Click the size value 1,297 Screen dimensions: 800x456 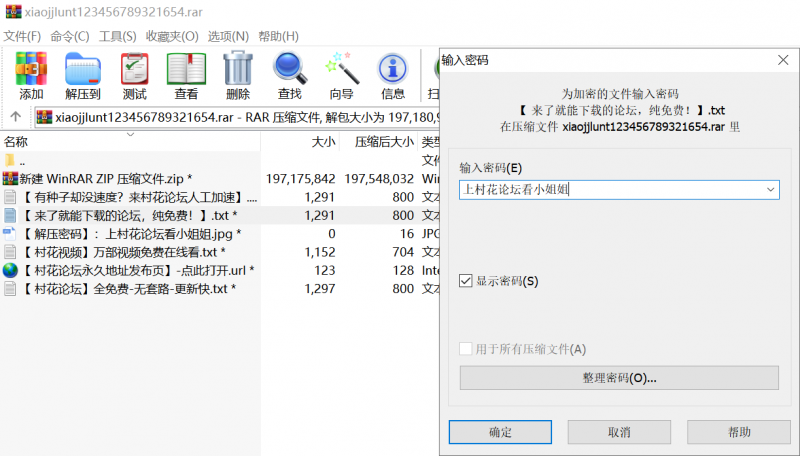click(320, 289)
